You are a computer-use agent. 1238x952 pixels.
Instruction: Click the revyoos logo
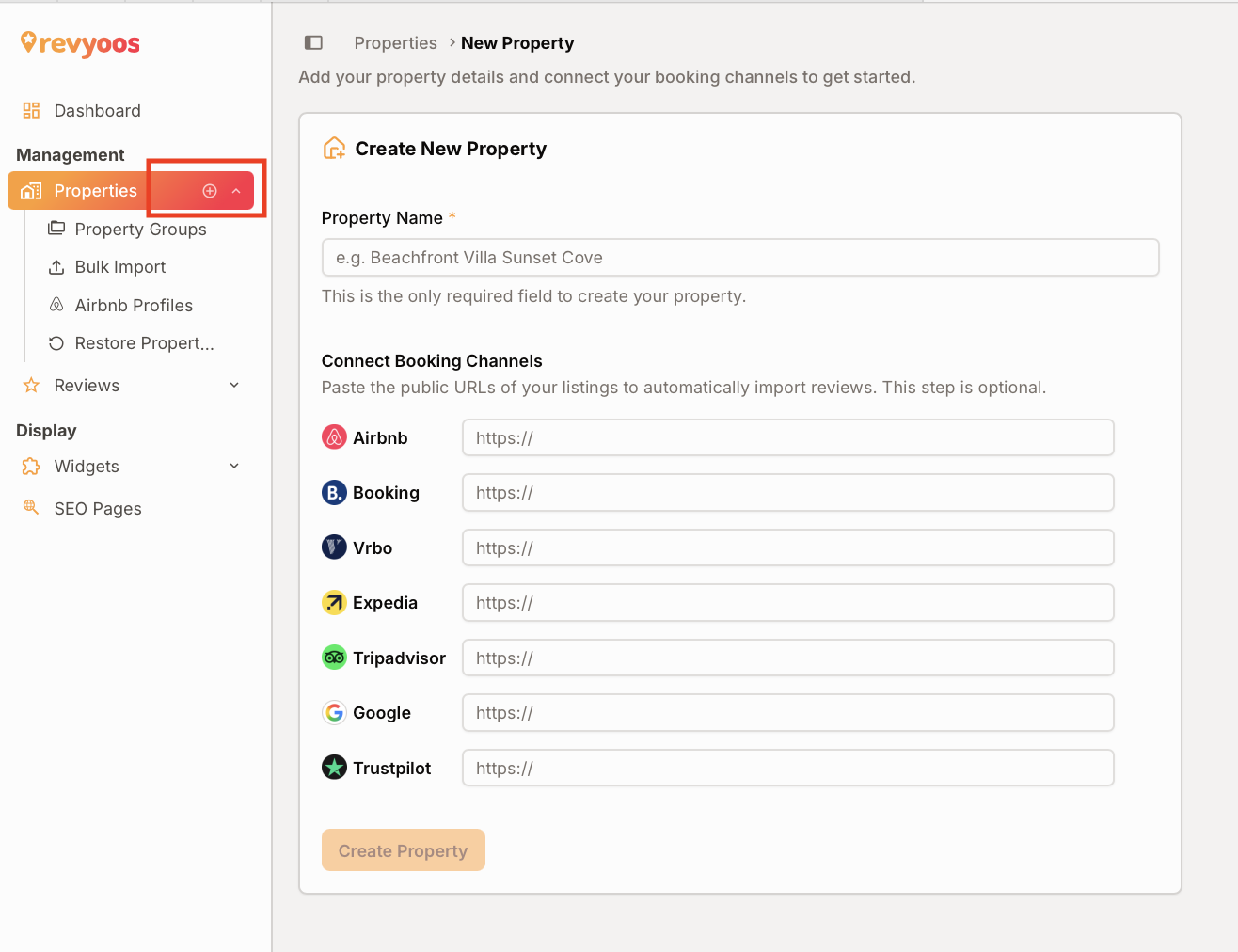coord(80,43)
